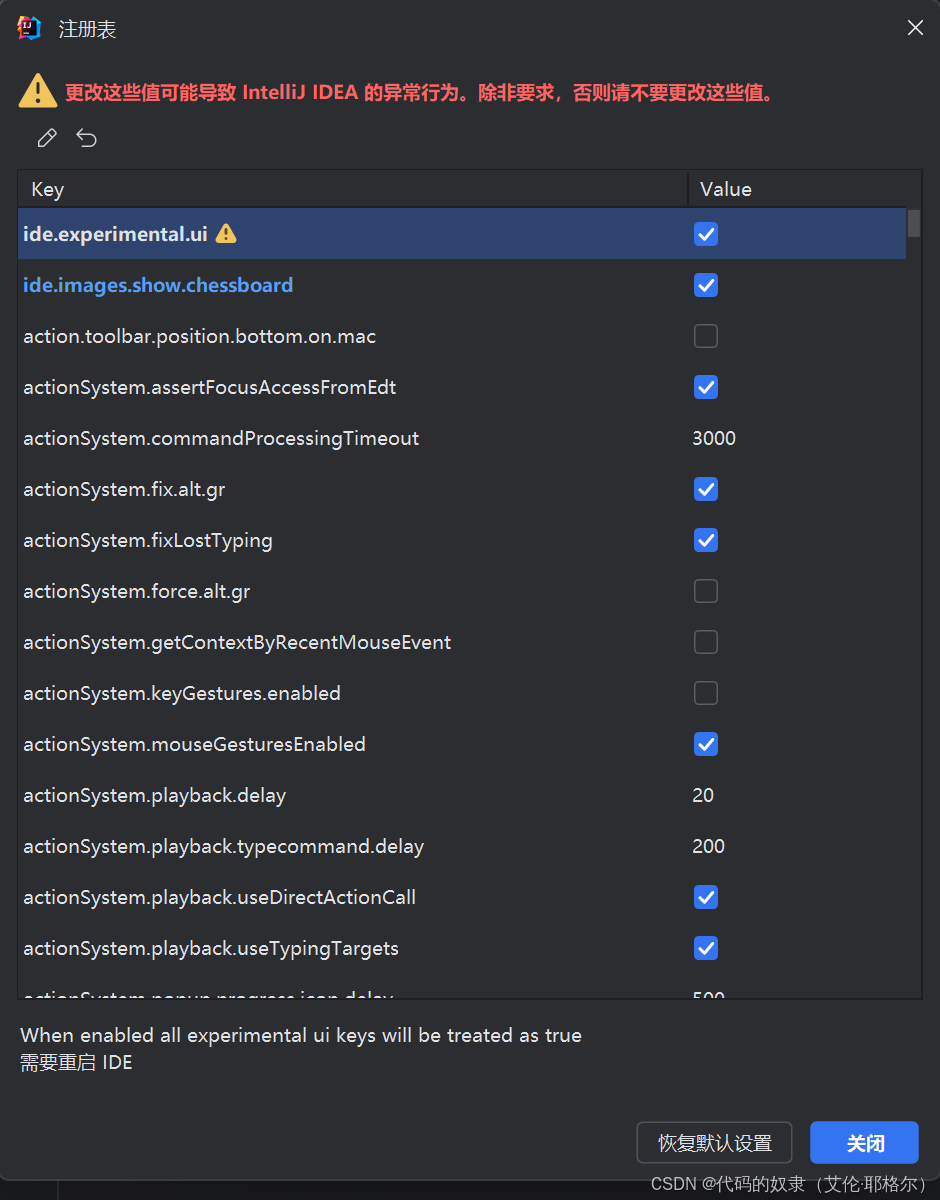Select actionSystem.assertFocusAccessFromEdt key text

(x=210, y=387)
